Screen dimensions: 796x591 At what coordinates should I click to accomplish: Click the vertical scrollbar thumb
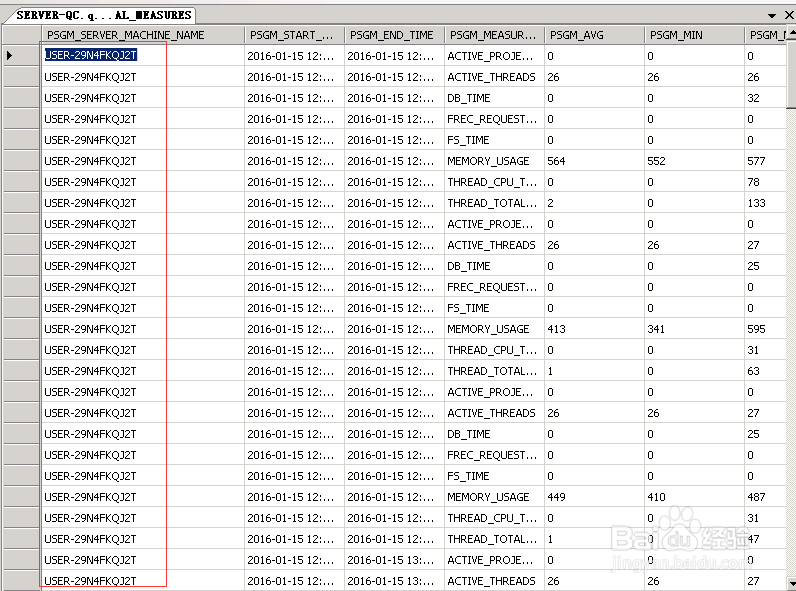pos(791,76)
